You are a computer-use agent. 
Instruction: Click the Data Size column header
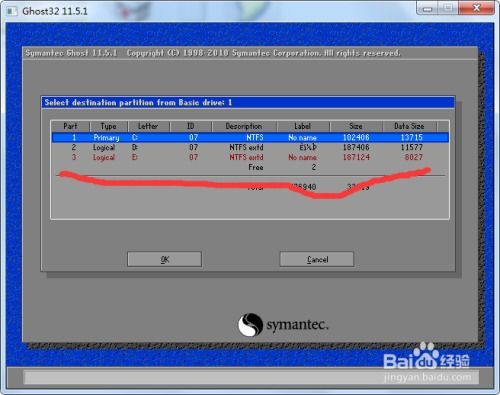tap(409, 126)
